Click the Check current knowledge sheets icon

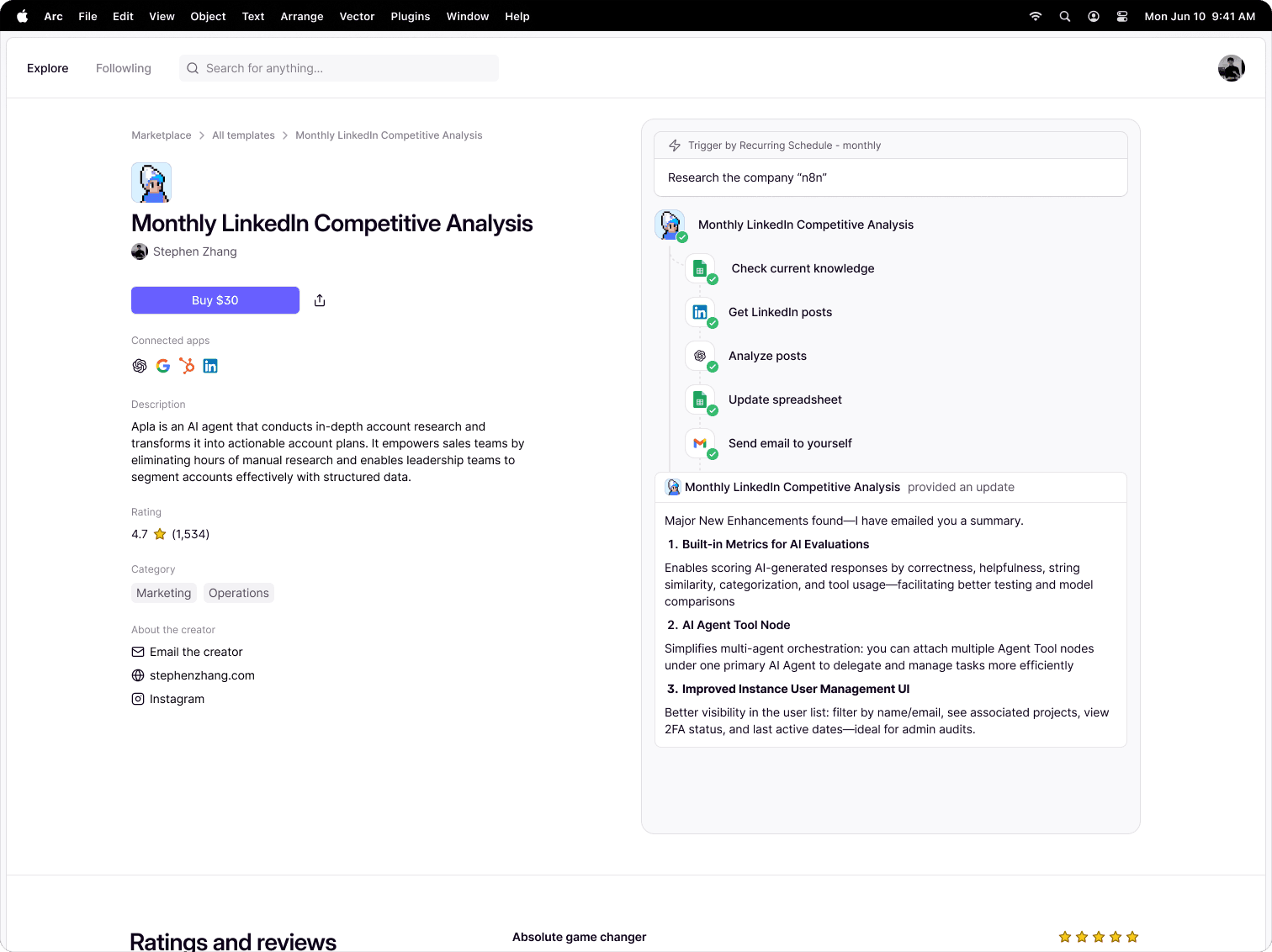pyautogui.click(x=700, y=268)
